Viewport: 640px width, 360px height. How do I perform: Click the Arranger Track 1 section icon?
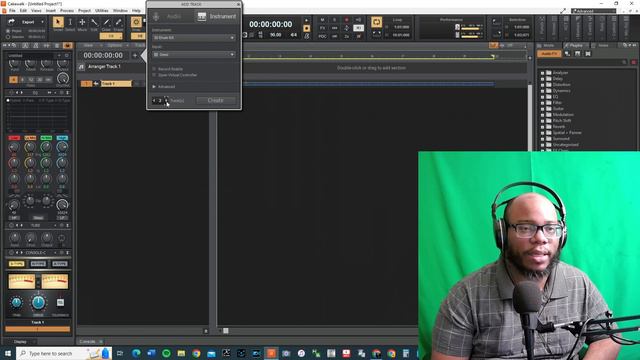(x=82, y=67)
